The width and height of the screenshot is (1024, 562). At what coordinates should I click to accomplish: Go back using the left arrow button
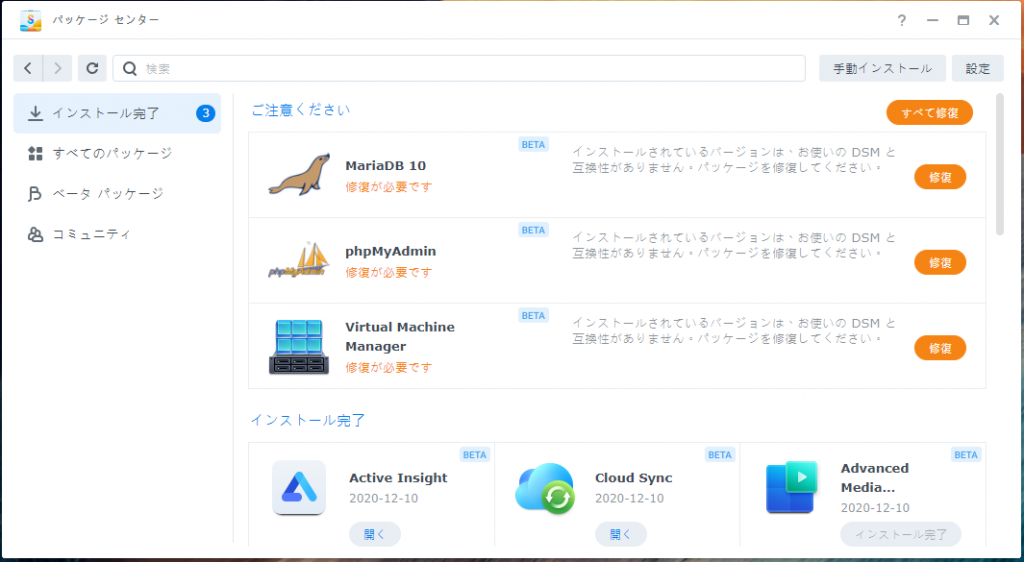pos(28,68)
